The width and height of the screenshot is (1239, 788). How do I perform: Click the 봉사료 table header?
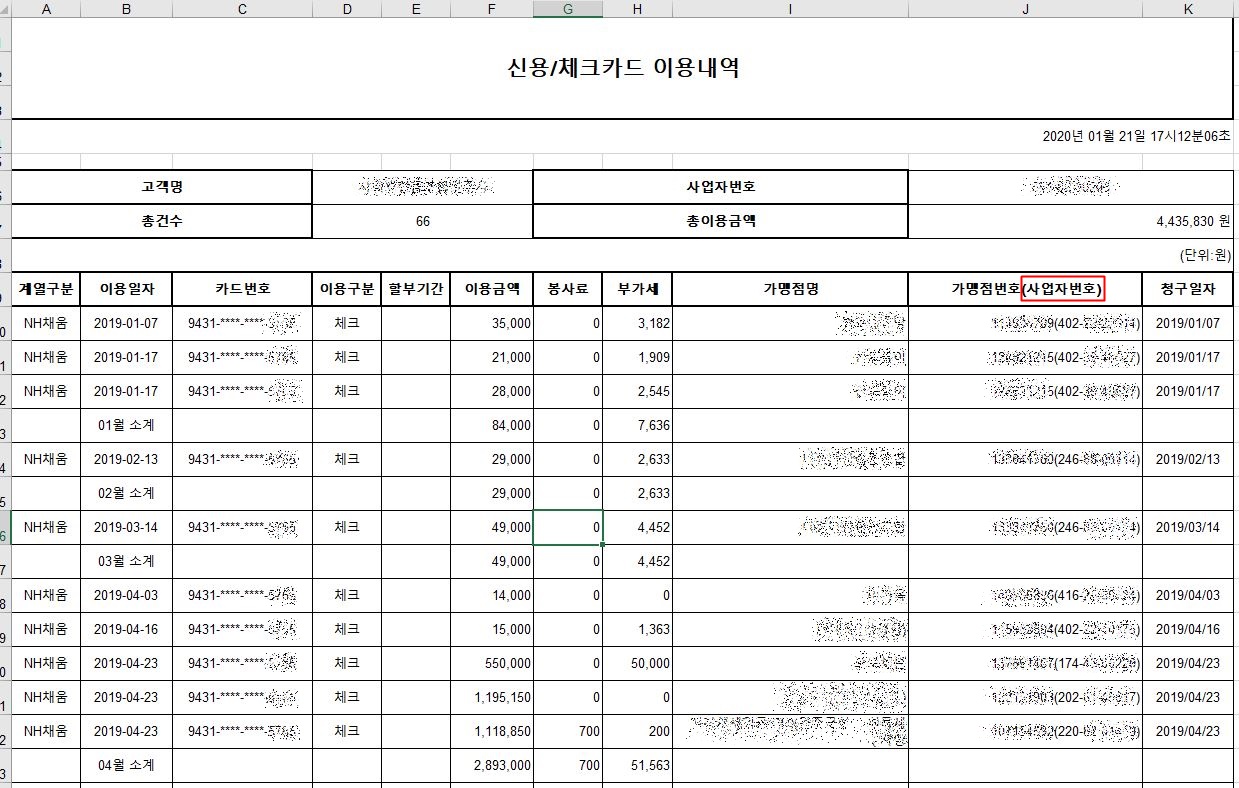568,289
